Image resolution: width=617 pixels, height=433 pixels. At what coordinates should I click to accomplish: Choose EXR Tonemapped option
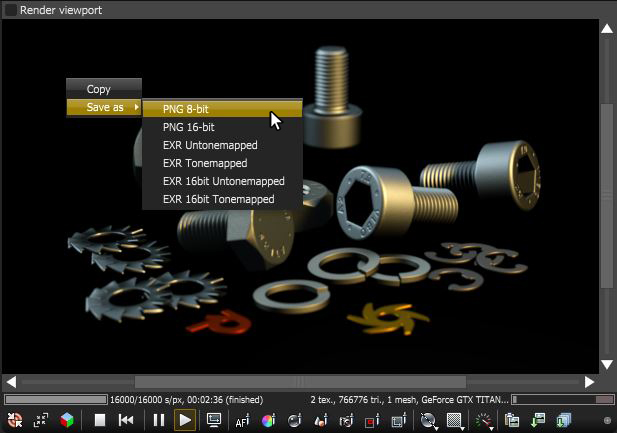point(222,163)
